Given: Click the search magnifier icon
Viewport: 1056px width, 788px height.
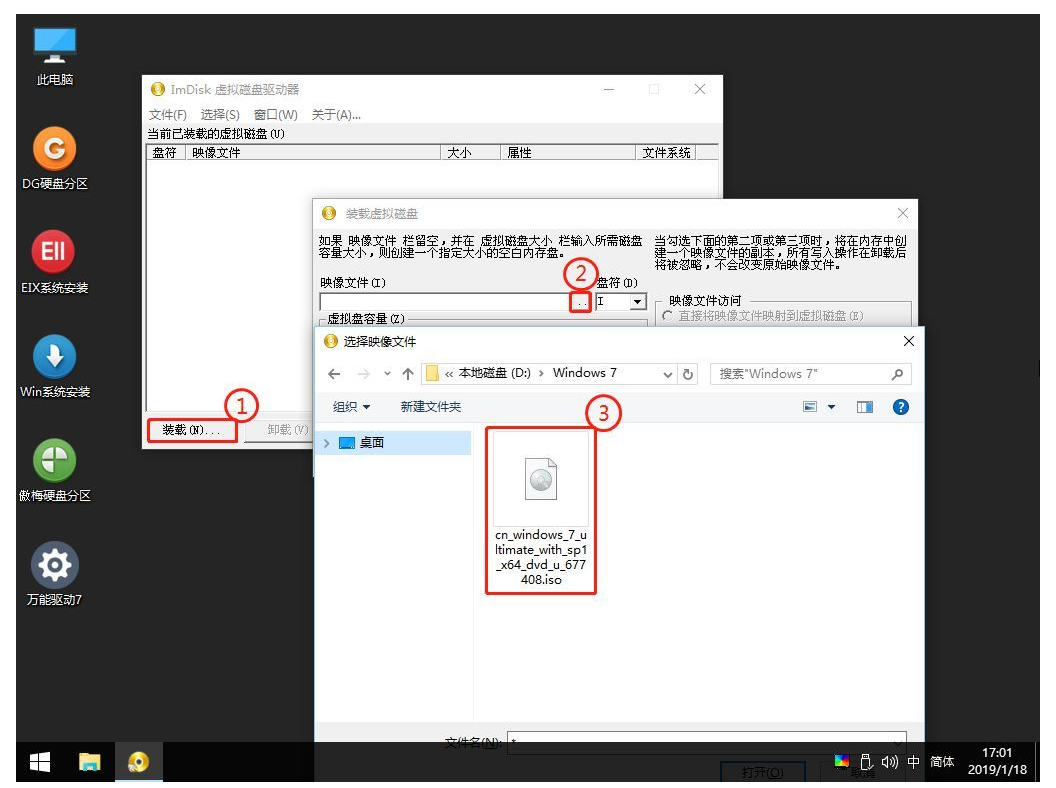Looking at the screenshot, I should point(897,374).
